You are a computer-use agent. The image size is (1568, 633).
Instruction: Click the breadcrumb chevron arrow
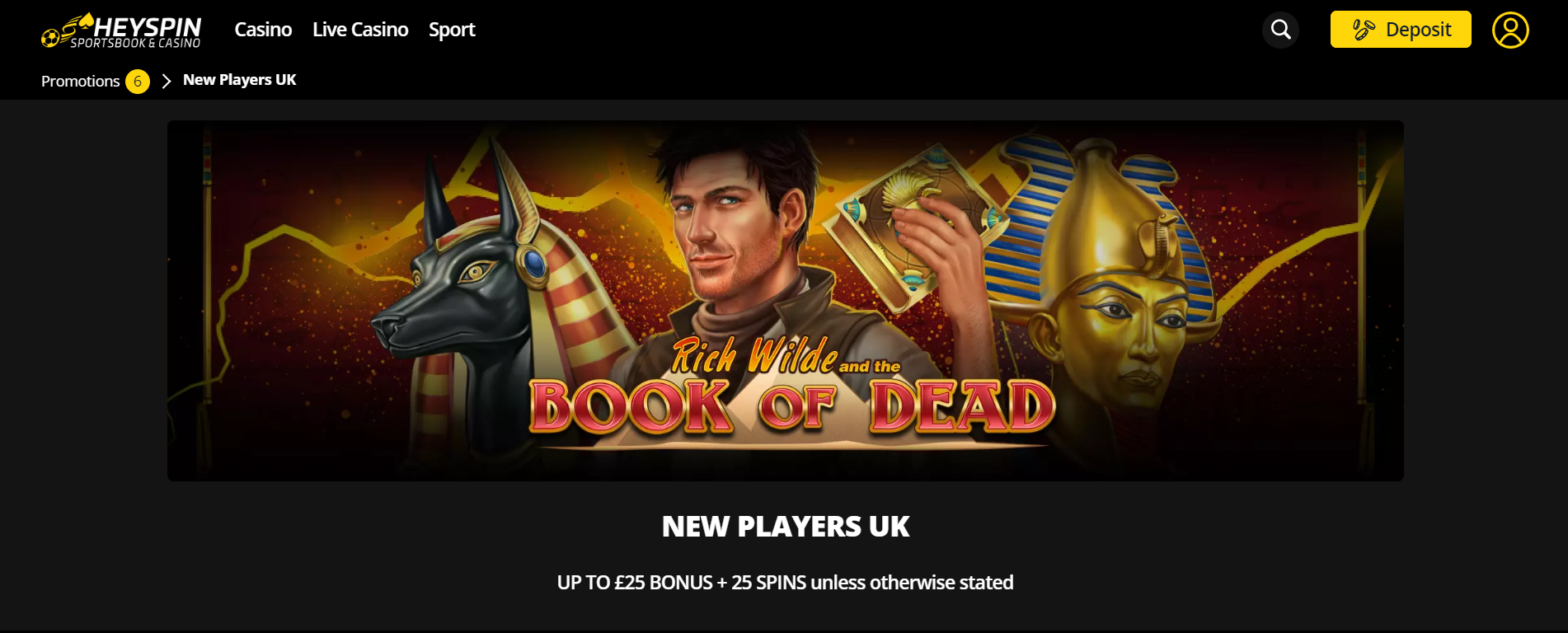click(167, 81)
